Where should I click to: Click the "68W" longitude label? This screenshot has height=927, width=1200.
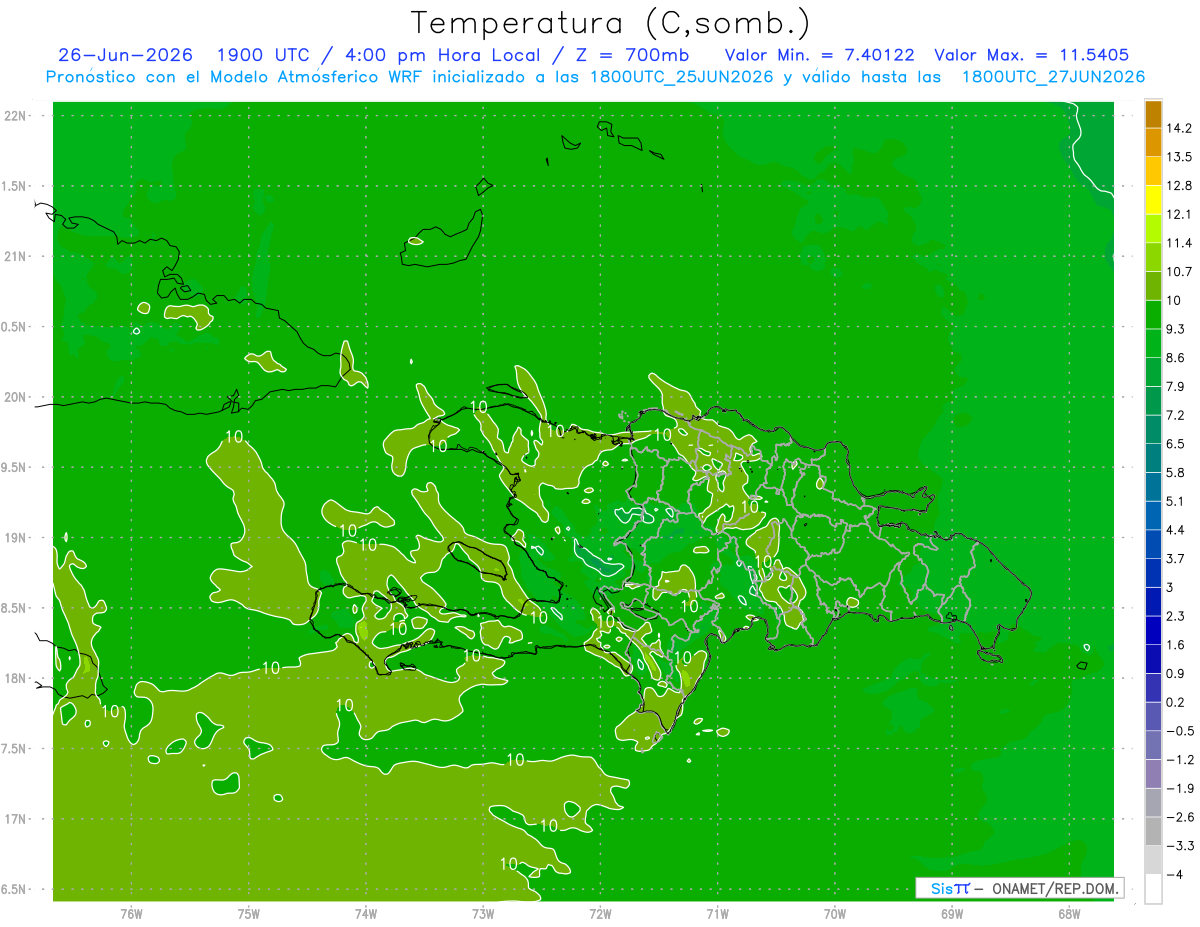tap(1068, 914)
